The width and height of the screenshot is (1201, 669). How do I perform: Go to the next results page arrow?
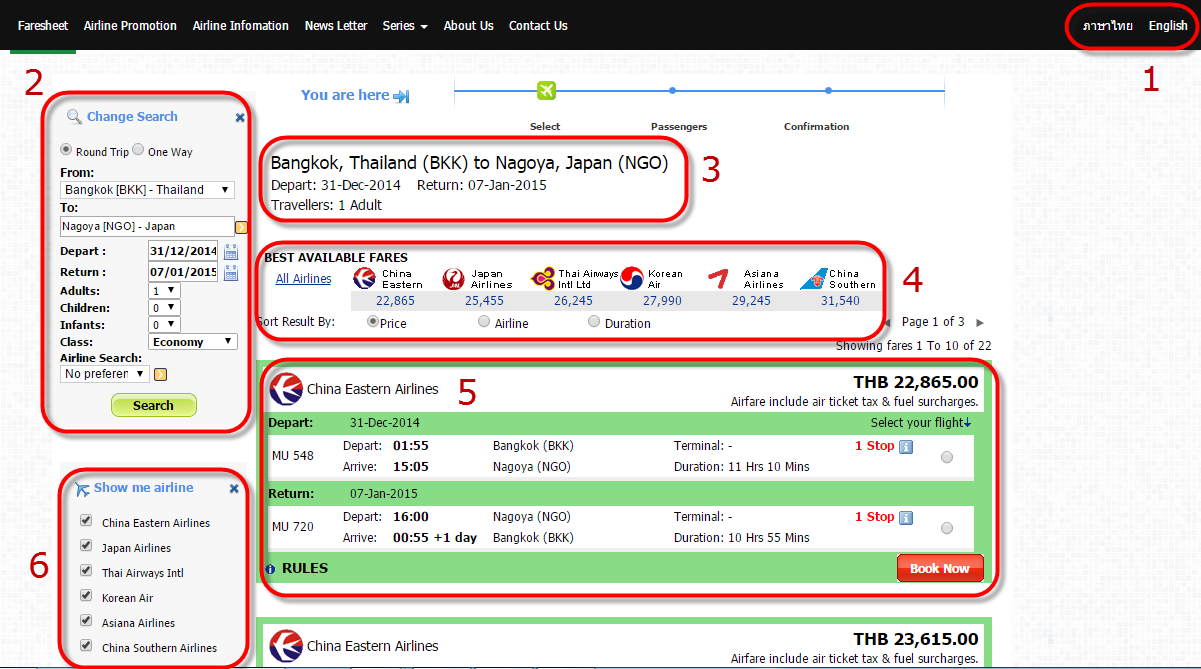980,323
